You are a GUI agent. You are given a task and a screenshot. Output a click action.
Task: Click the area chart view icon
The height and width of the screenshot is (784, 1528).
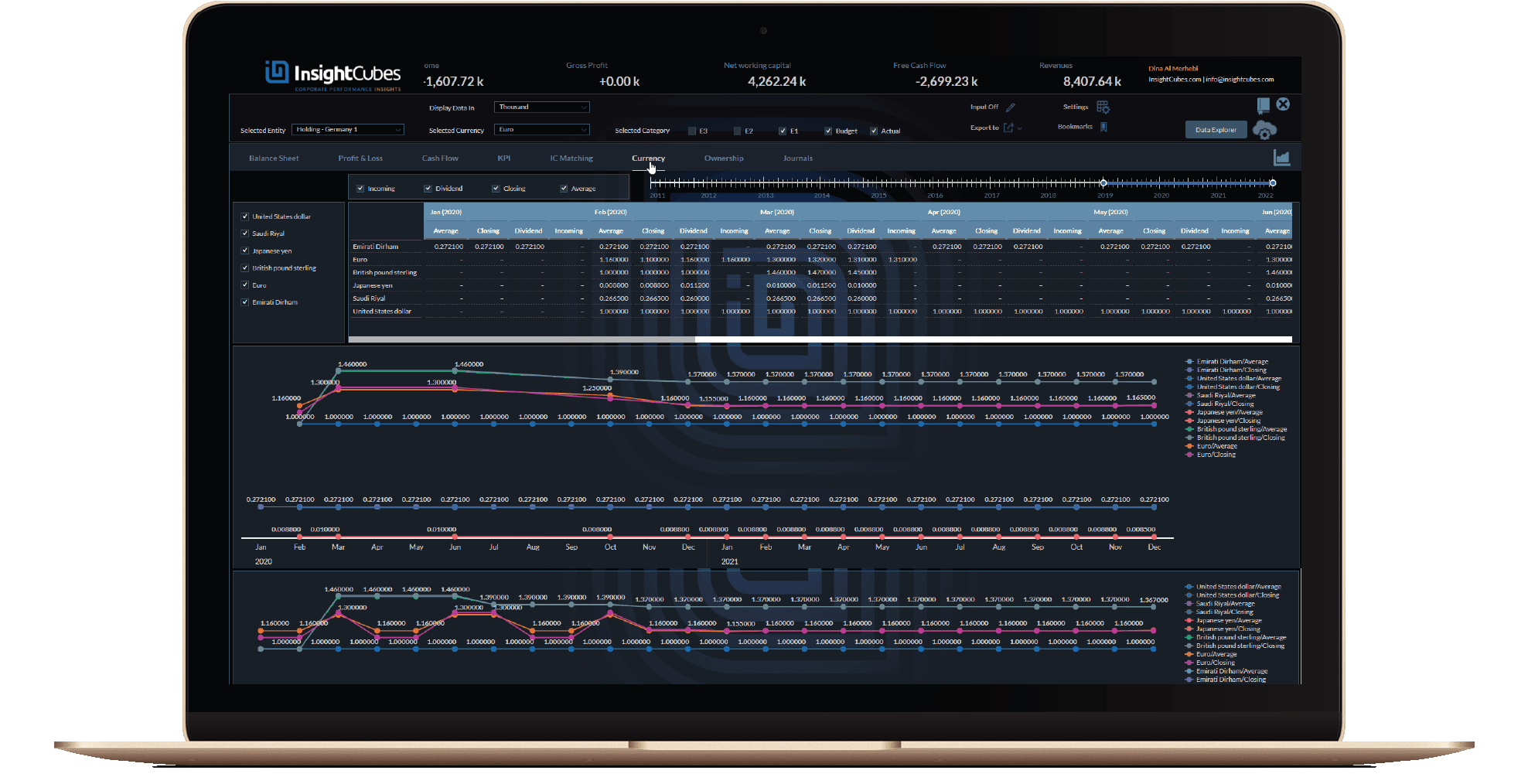1281,158
